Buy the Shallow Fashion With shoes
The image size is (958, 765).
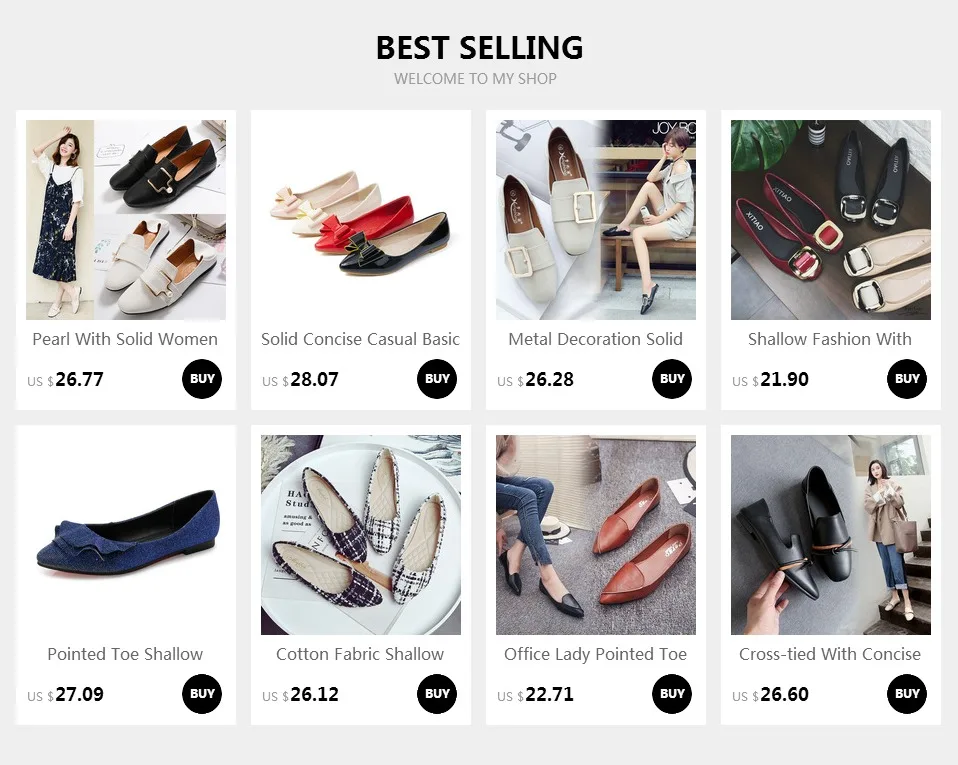[x=907, y=379]
